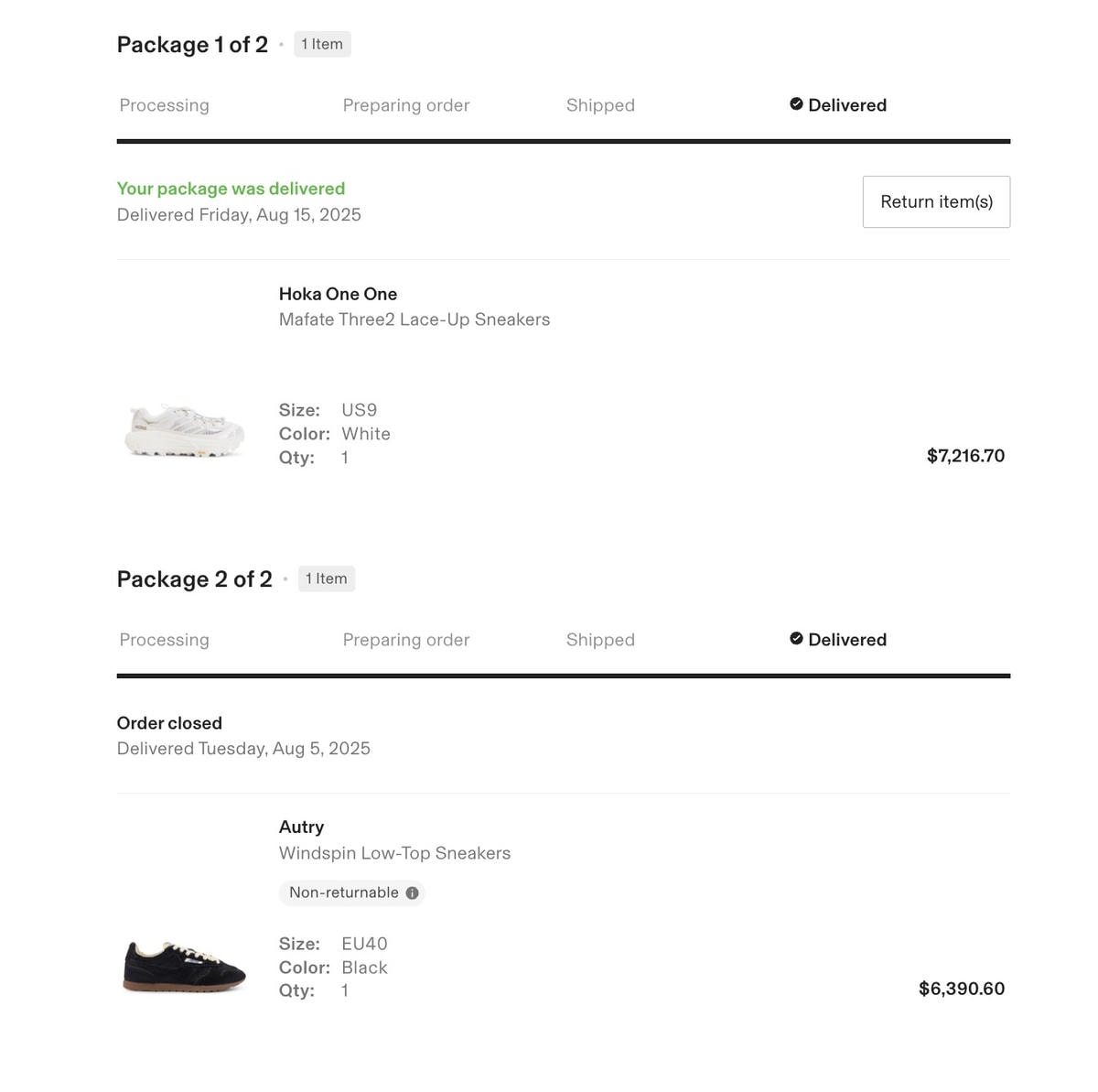The image size is (1098, 1092).
Task: Click the 1 Item badge for Package 1
Action: pos(322,44)
